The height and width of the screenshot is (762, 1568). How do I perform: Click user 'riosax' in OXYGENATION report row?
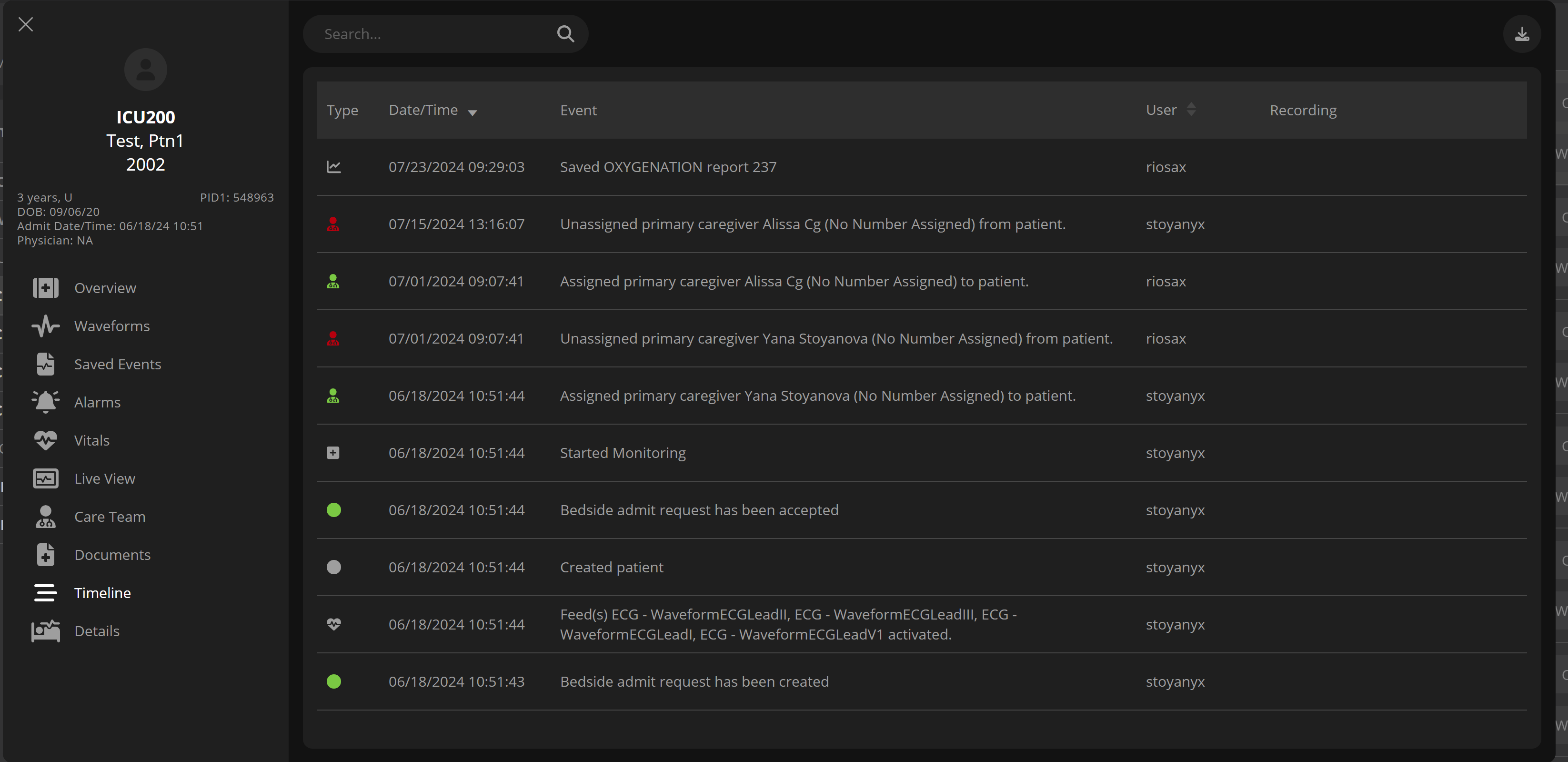coord(1166,167)
